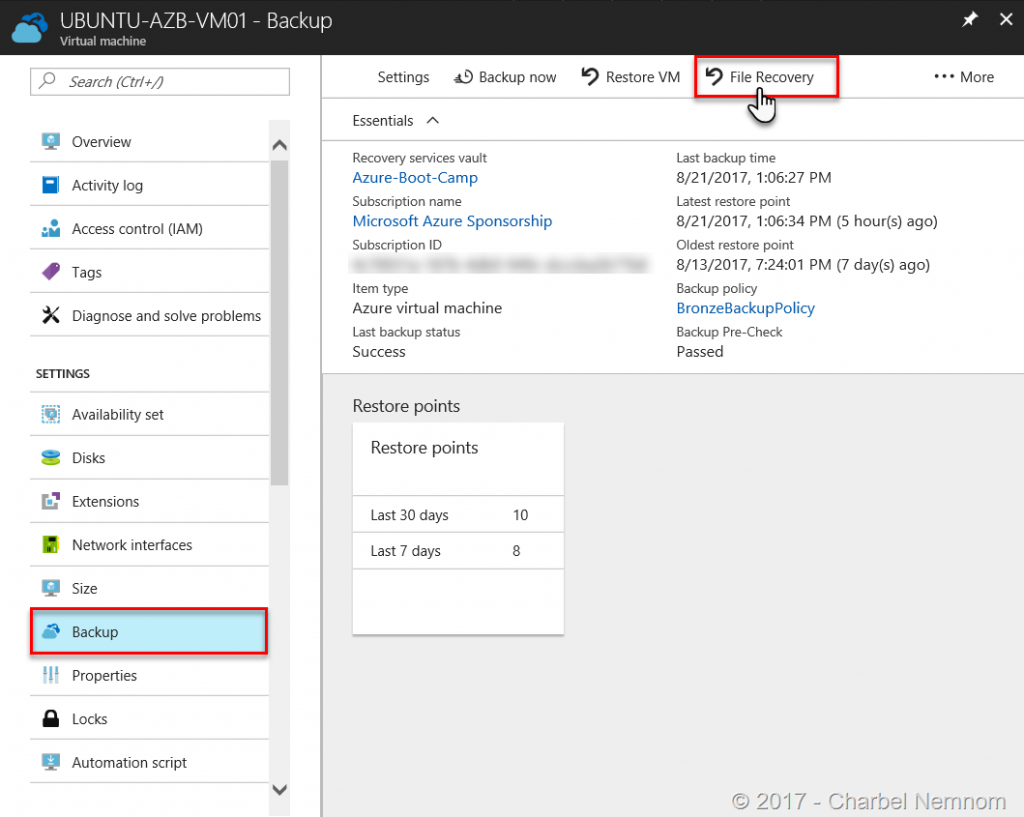The image size is (1024, 817).
Task: Click the search magnifier icon
Action: 47,81
